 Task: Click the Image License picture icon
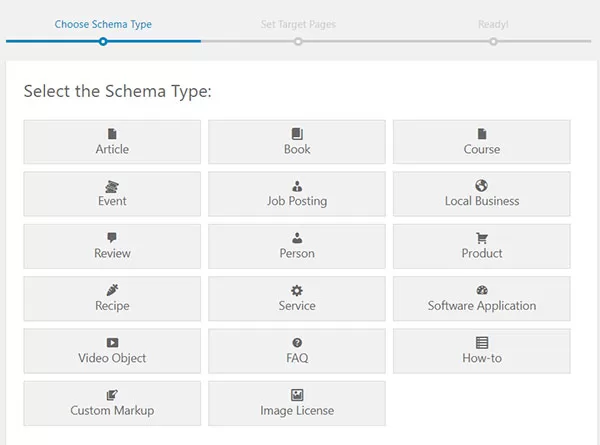pyautogui.click(x=297, y=395)
